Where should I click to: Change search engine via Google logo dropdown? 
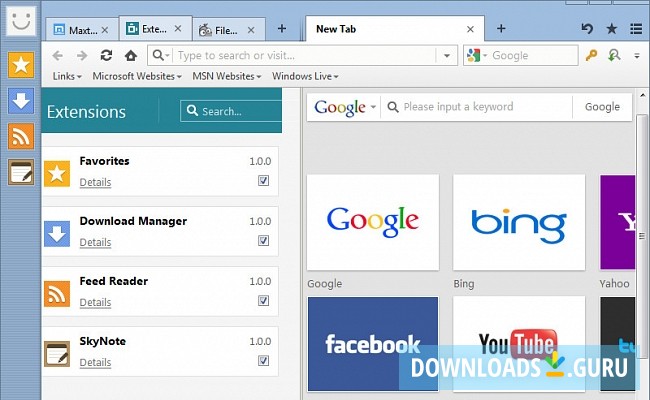[345, 107]
